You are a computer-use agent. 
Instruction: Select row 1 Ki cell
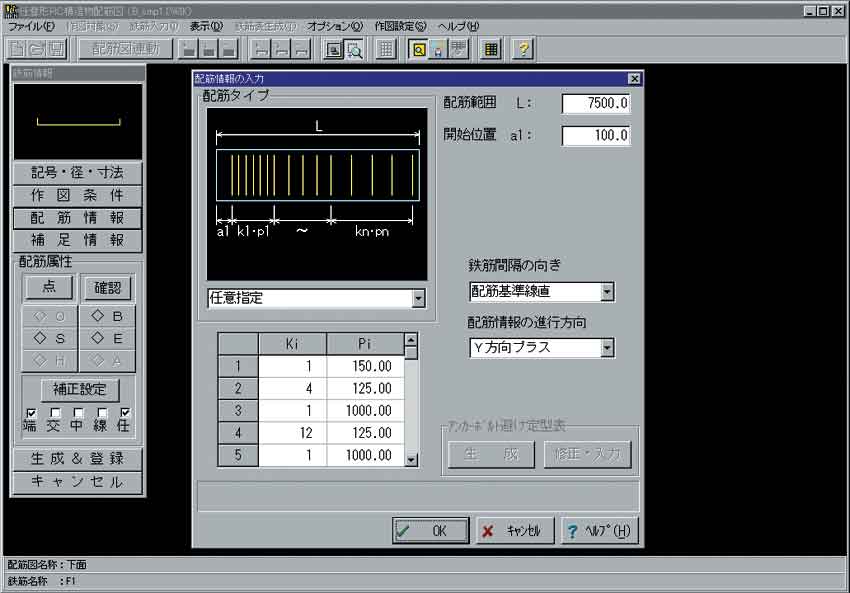tap(293, 366)
